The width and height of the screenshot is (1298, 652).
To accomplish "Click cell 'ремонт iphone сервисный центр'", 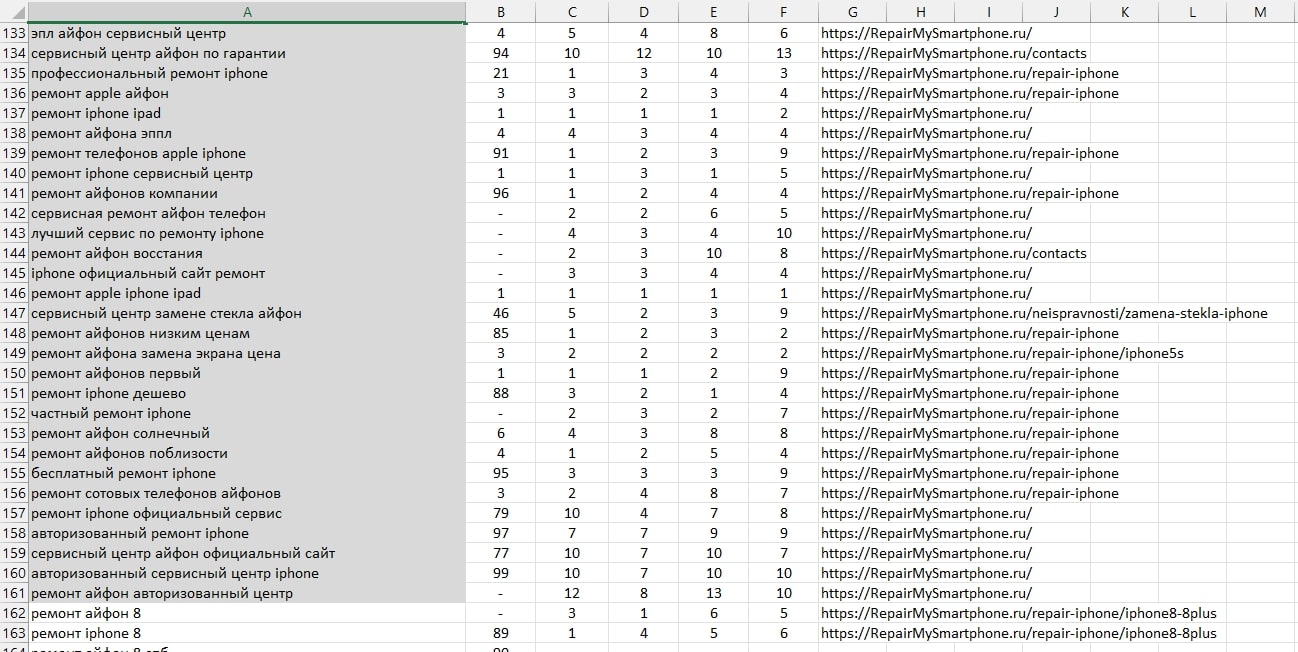I will (x=247, y=173).
